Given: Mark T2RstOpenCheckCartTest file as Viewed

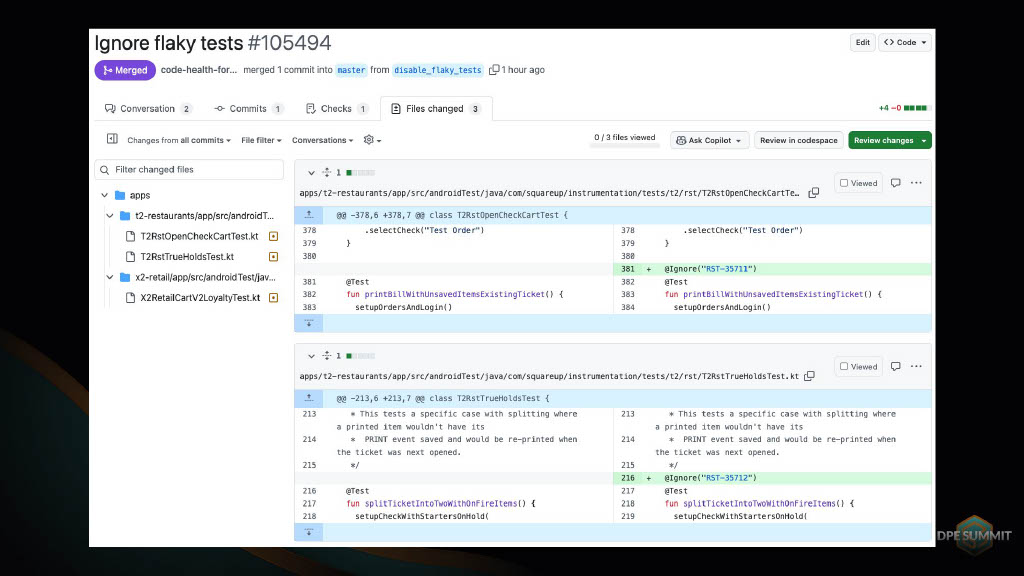Looking at the screenshot, I should click(x=858, y=184).
